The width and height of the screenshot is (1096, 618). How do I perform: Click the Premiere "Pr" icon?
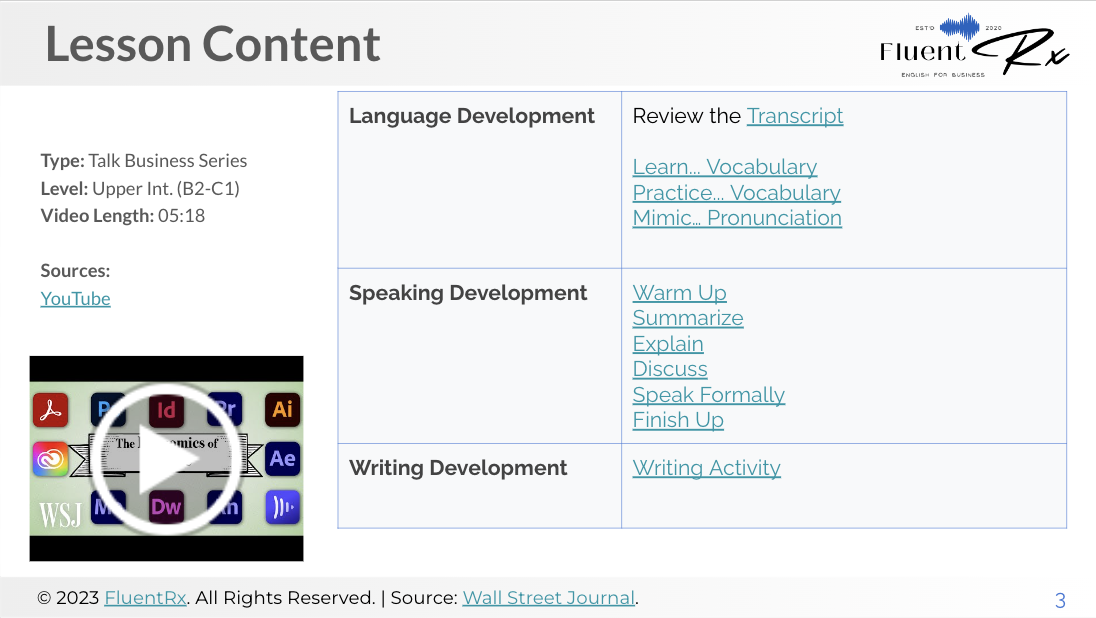225,407
